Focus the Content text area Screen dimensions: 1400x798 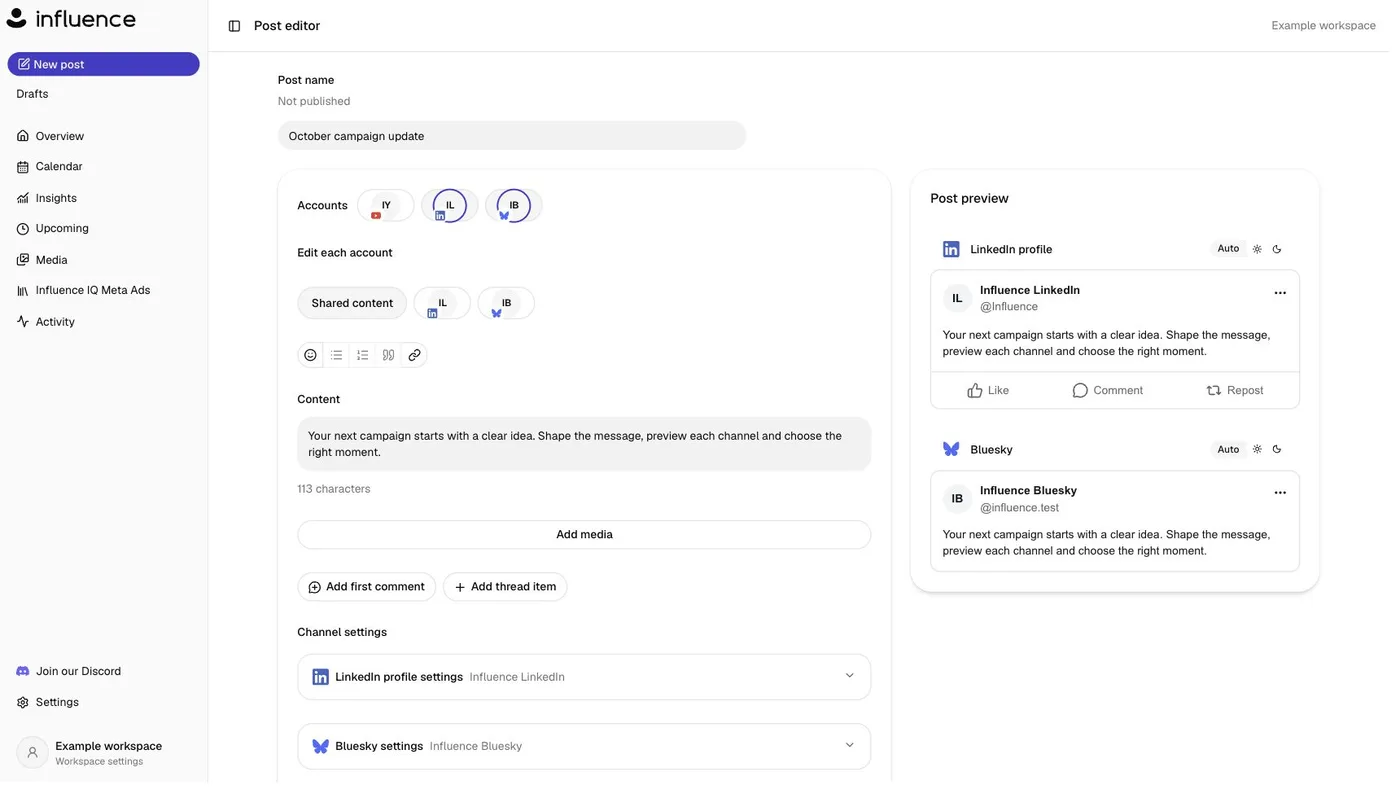tap(589, 447)
